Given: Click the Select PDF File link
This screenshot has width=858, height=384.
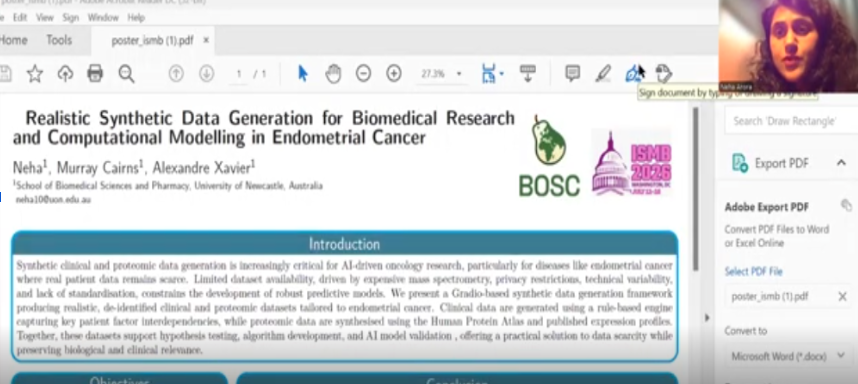Looking at the screenshot, I should pos(753,271).
